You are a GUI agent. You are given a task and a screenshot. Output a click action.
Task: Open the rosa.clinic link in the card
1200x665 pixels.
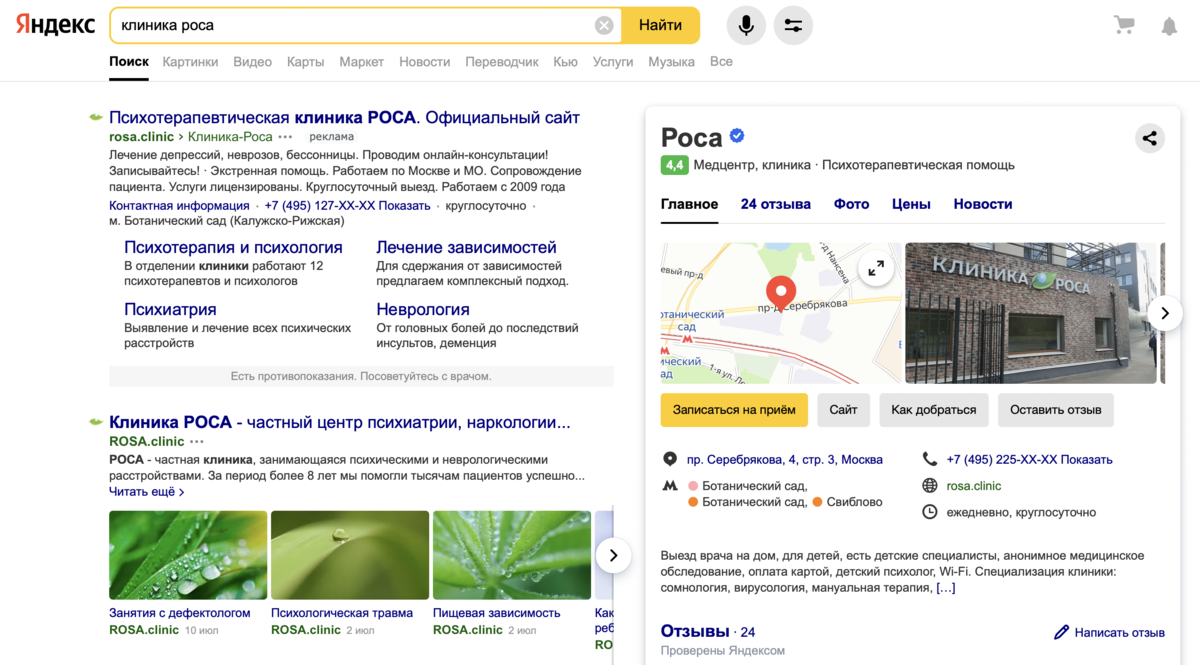click(974, 486)
